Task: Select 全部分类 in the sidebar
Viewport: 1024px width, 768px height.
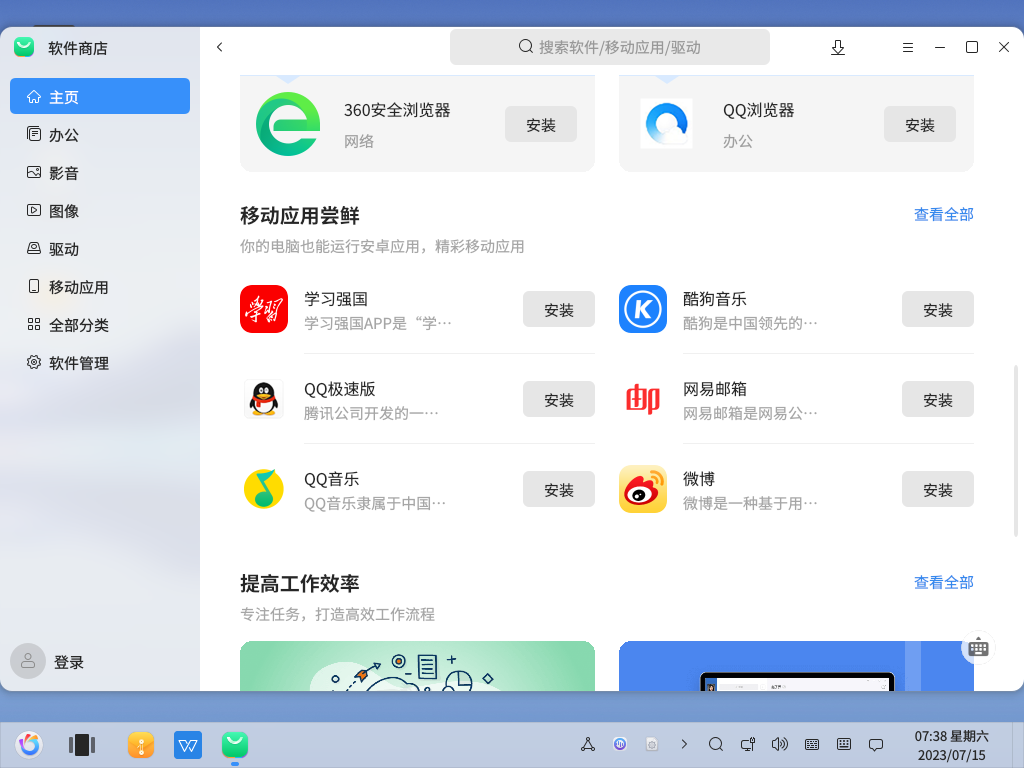Action: click(100, 325)
